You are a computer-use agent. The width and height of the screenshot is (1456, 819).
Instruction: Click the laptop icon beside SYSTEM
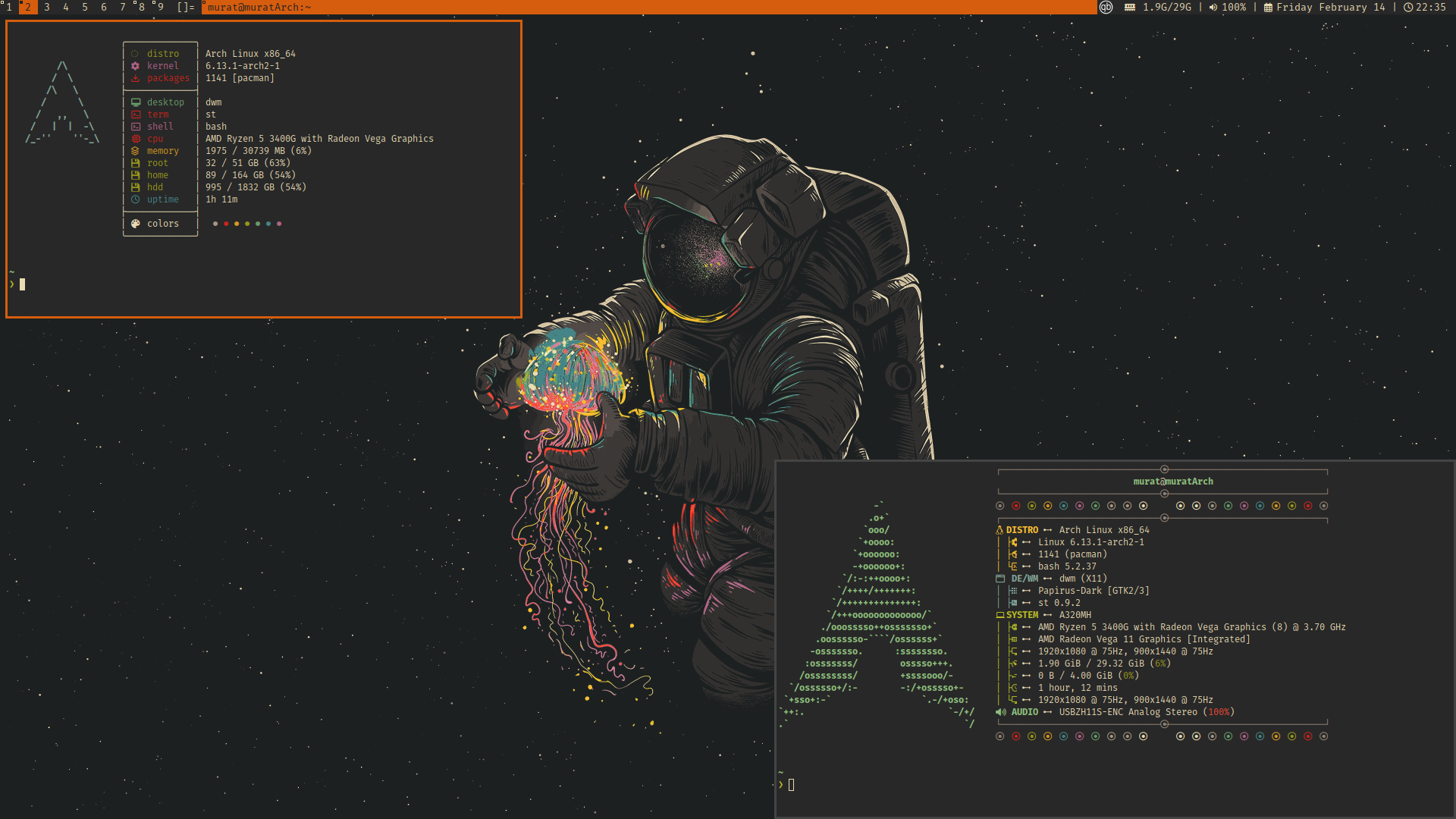pos(1000,615)
